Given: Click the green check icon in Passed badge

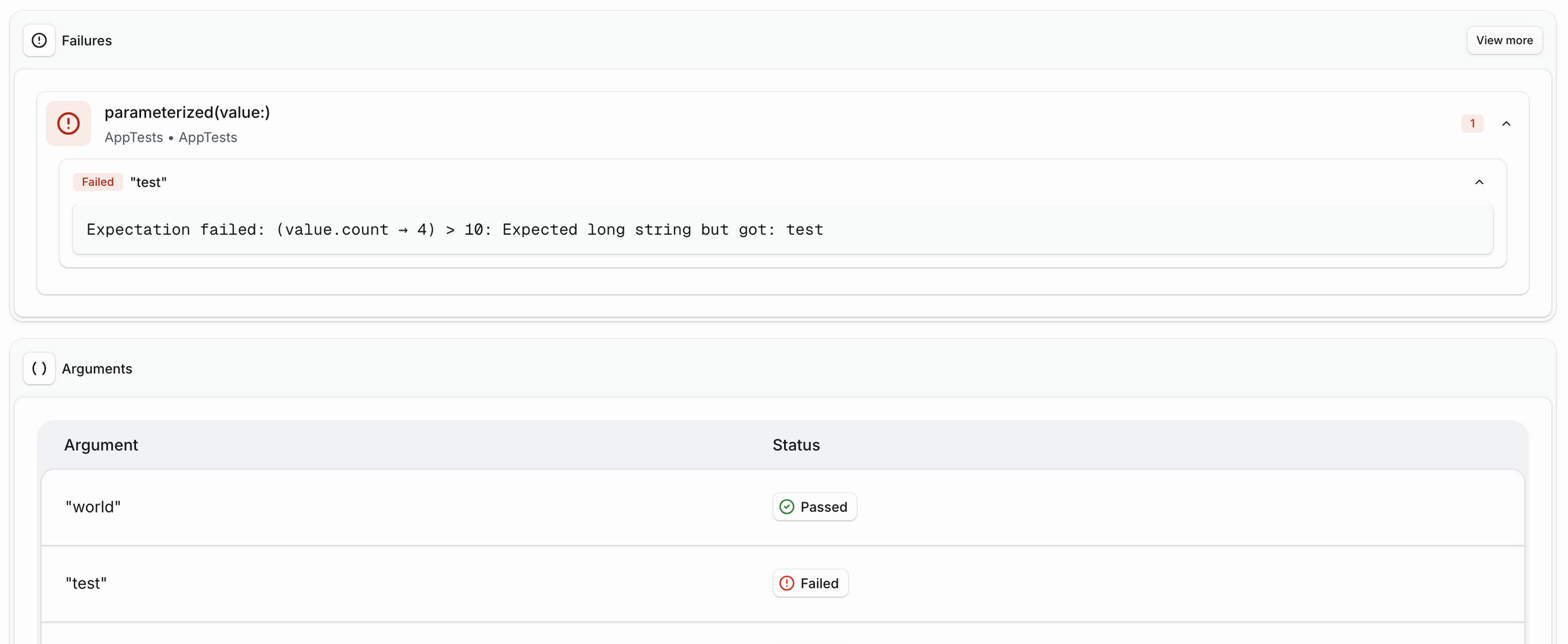Looking at the screenshot, I should click(787, 507).
